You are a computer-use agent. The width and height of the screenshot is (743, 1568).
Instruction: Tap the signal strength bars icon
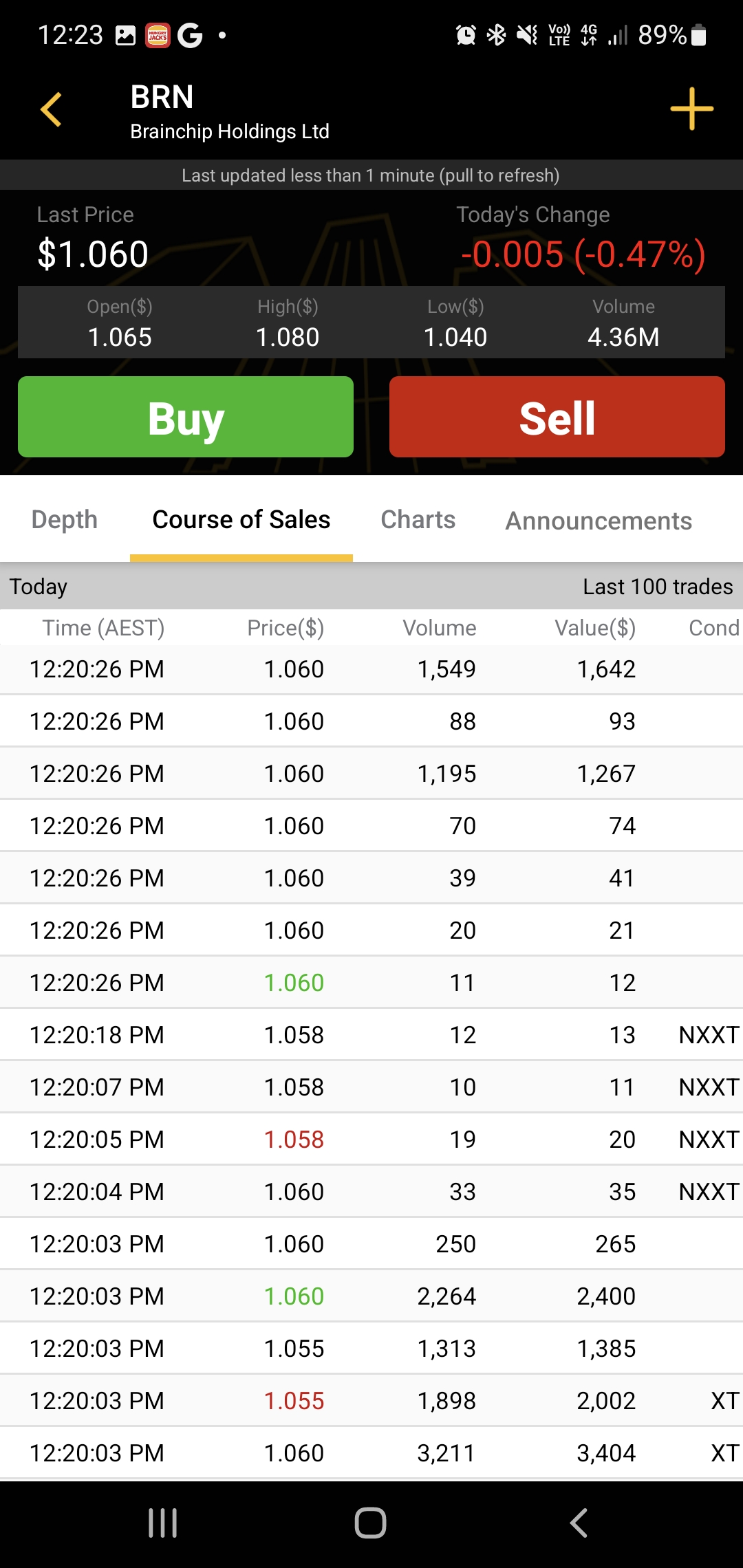coord(618,34)
